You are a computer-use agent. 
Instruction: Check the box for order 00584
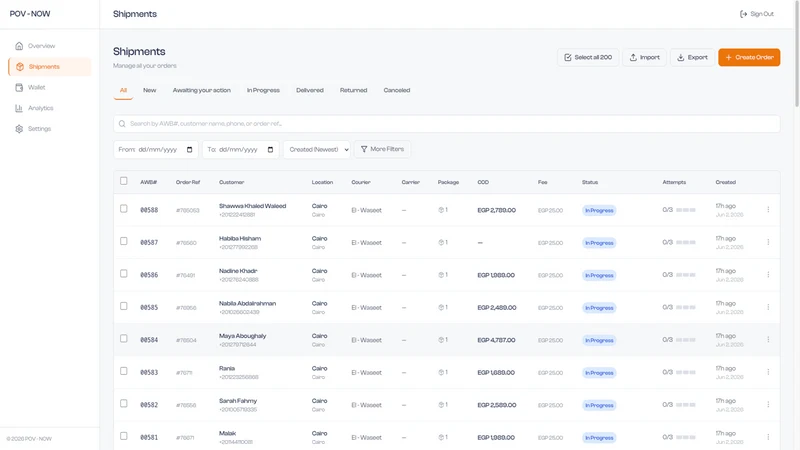click(x=123, y=338)
